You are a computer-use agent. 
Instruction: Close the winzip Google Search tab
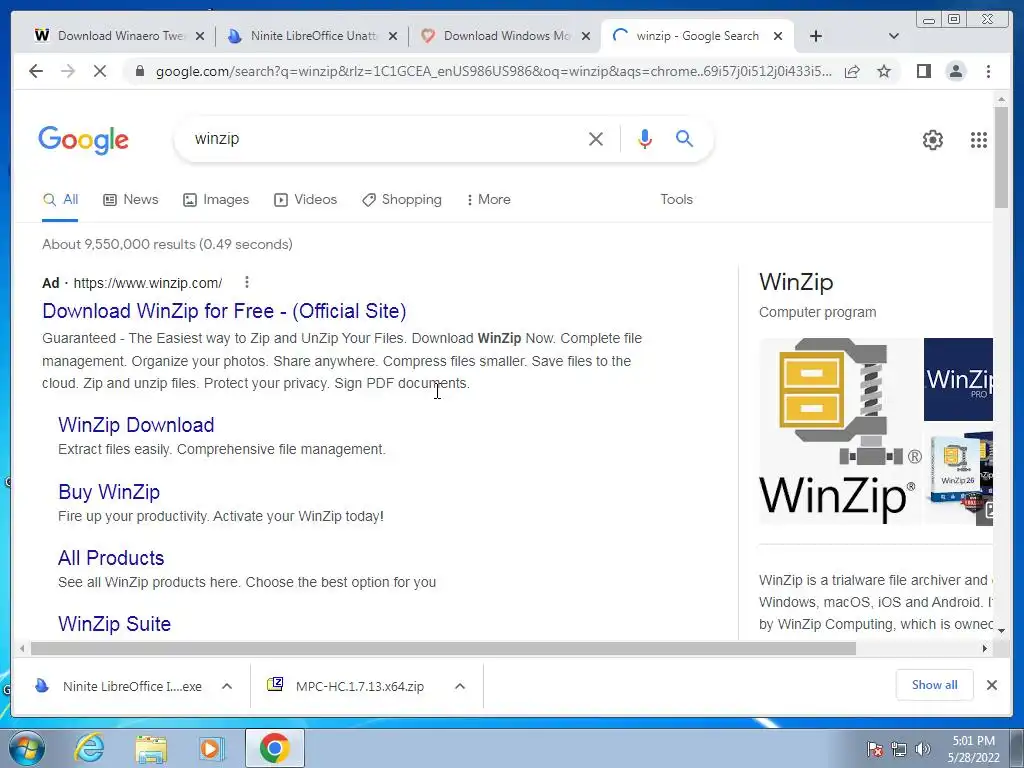[x=778, y=37]
